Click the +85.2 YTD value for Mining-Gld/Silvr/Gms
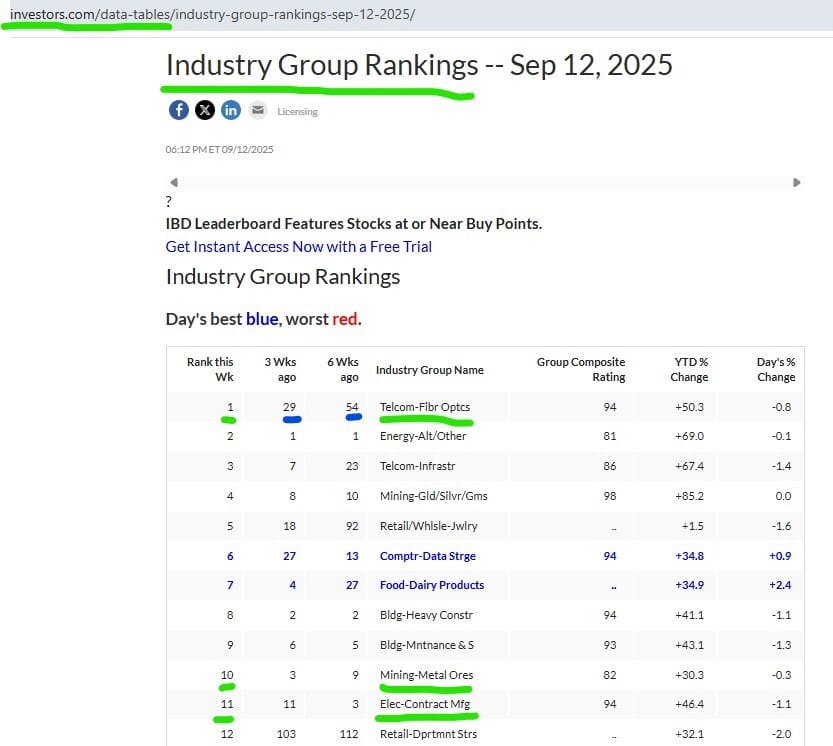The image size is (833, 746). click(x=690, y=496)
